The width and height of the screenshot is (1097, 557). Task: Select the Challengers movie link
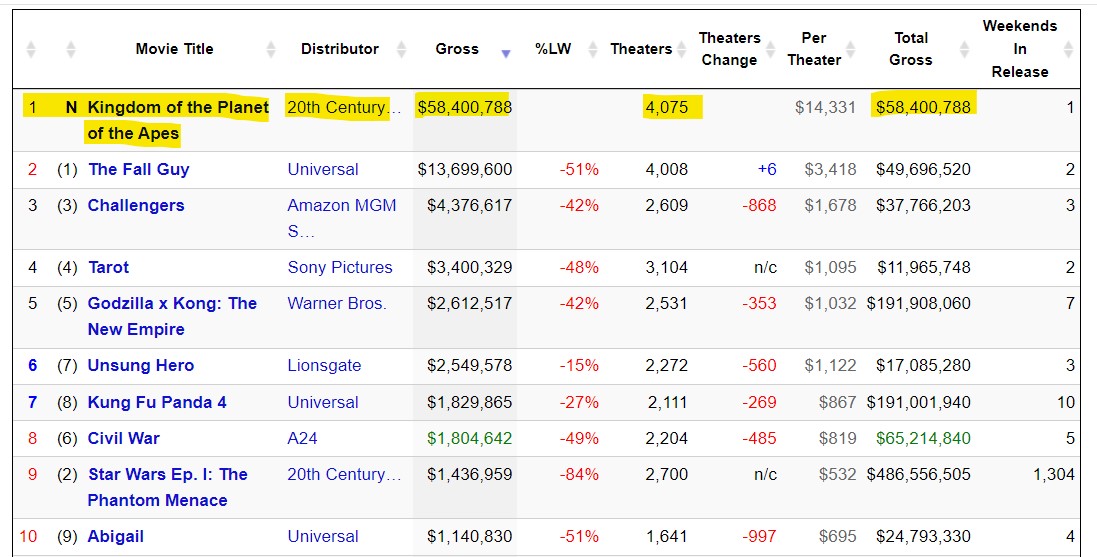[136, 205]
